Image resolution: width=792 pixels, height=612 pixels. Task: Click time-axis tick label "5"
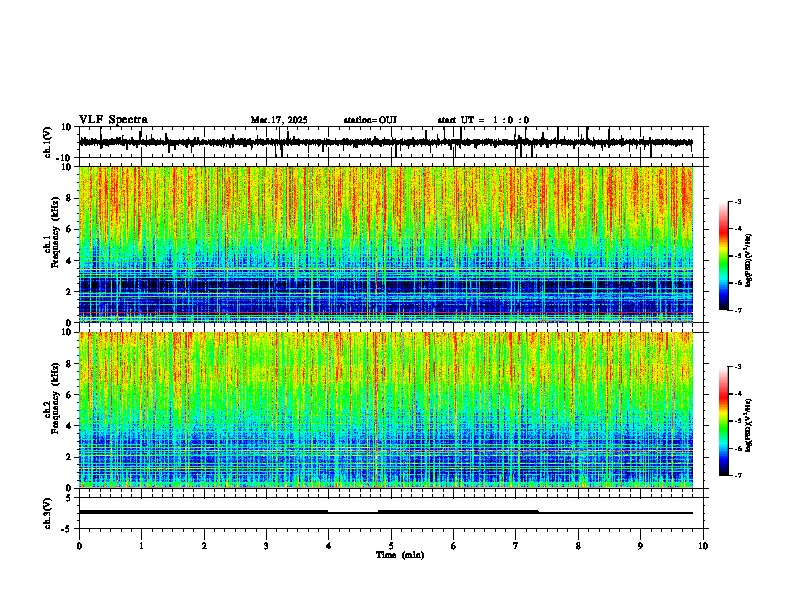[391, 546]
